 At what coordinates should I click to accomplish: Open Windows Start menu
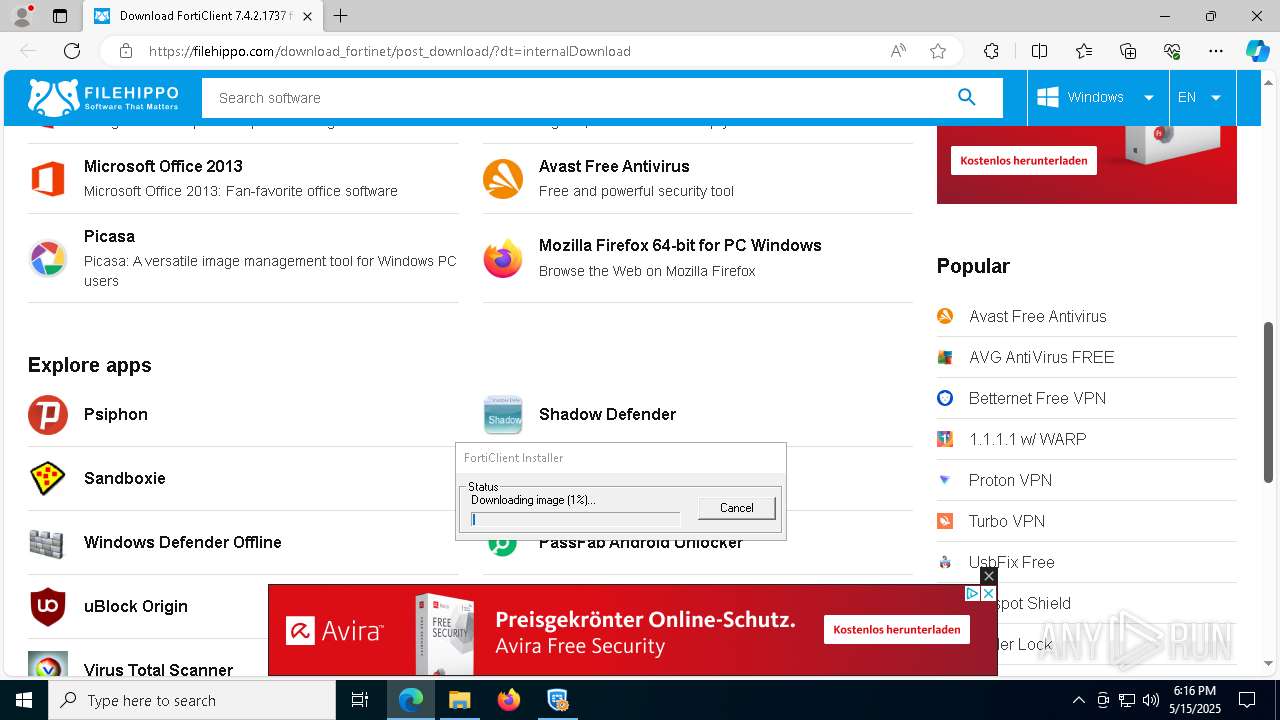tap(24, 700)
